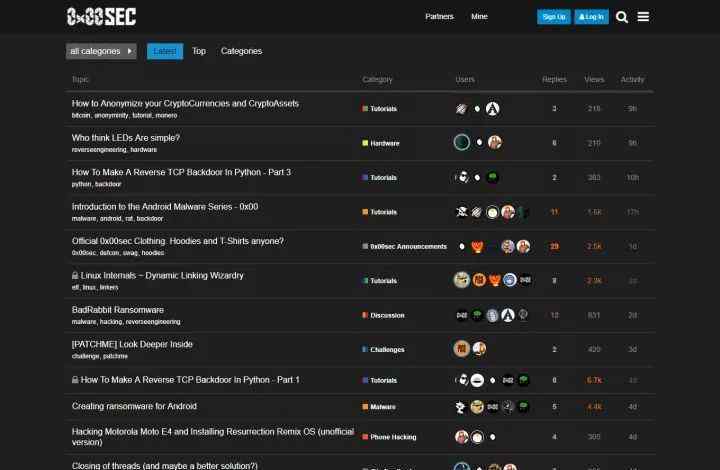Click first avatar on PATCHME row
This screenshot has width=720, height=470.
[x=461, y=349]
